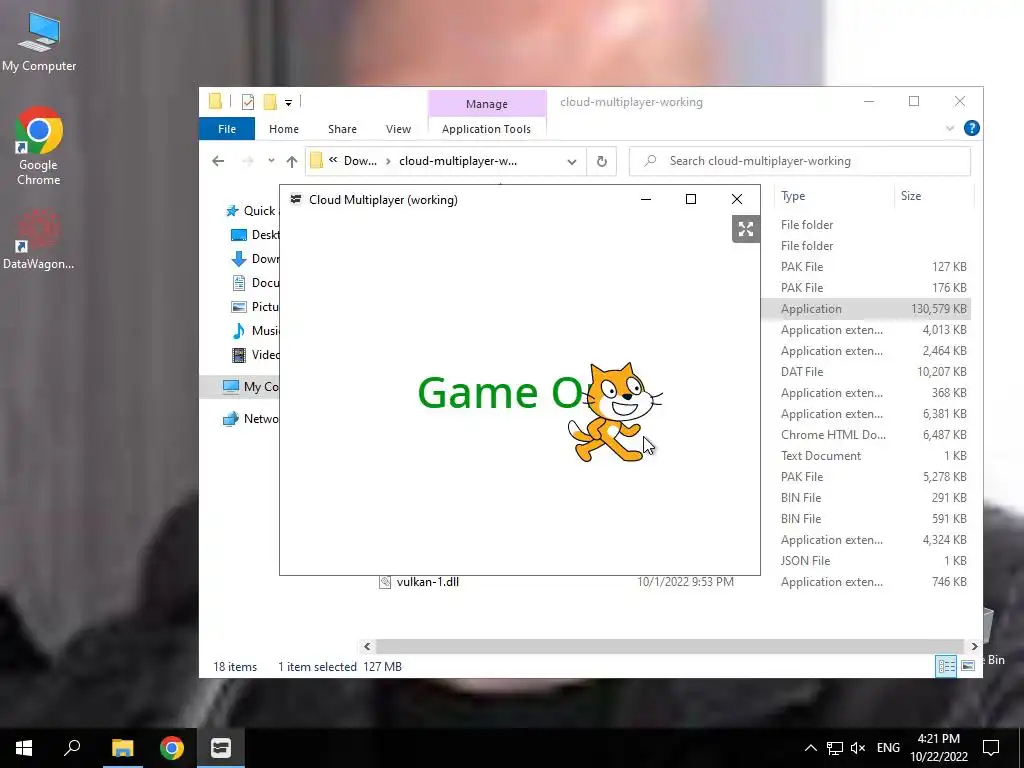The height and width of the screenshot is (768, 1024).
Task: Select the Text Document row
Action: coord(866,456)
